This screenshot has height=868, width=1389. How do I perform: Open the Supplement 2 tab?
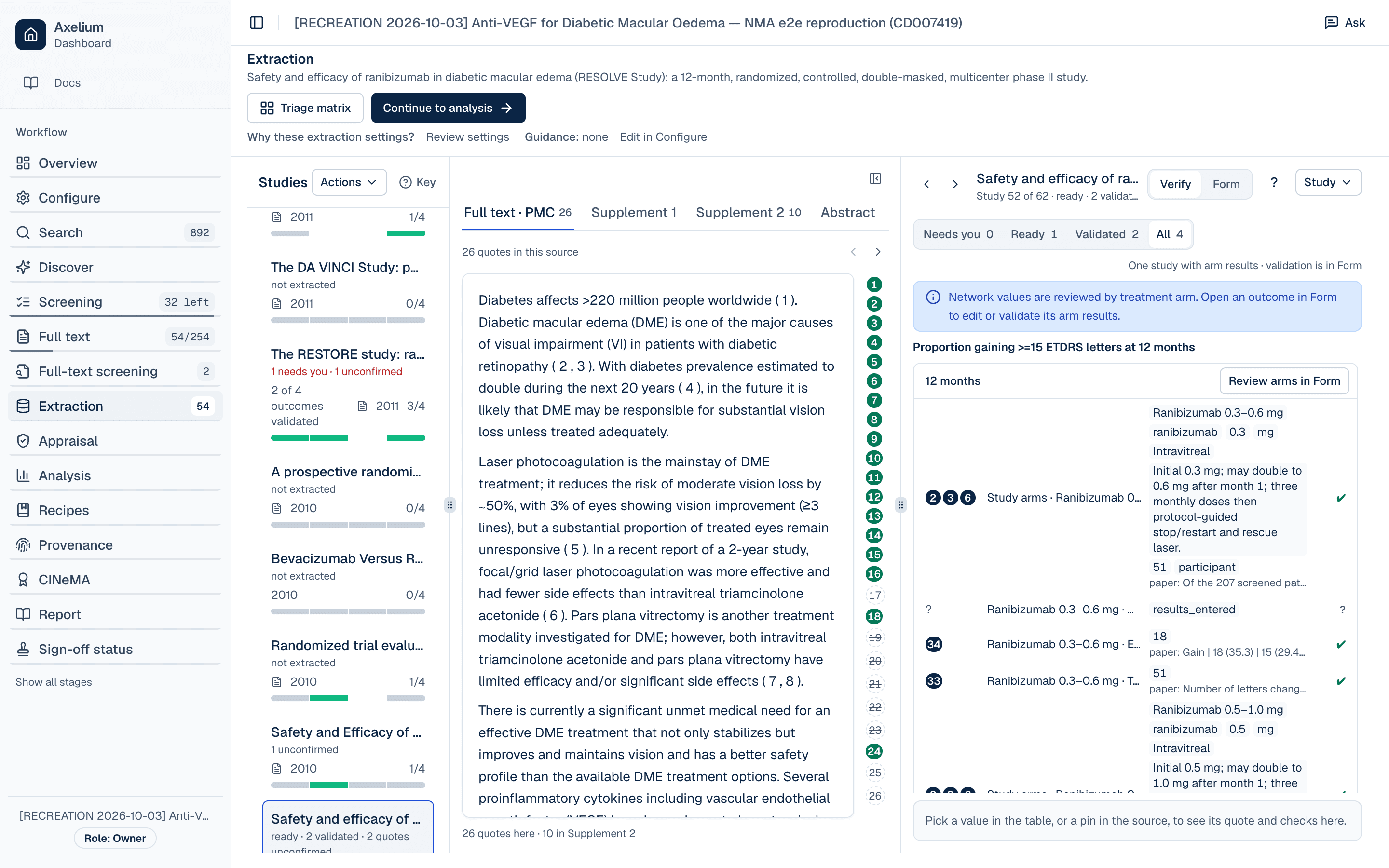[748, 212]
